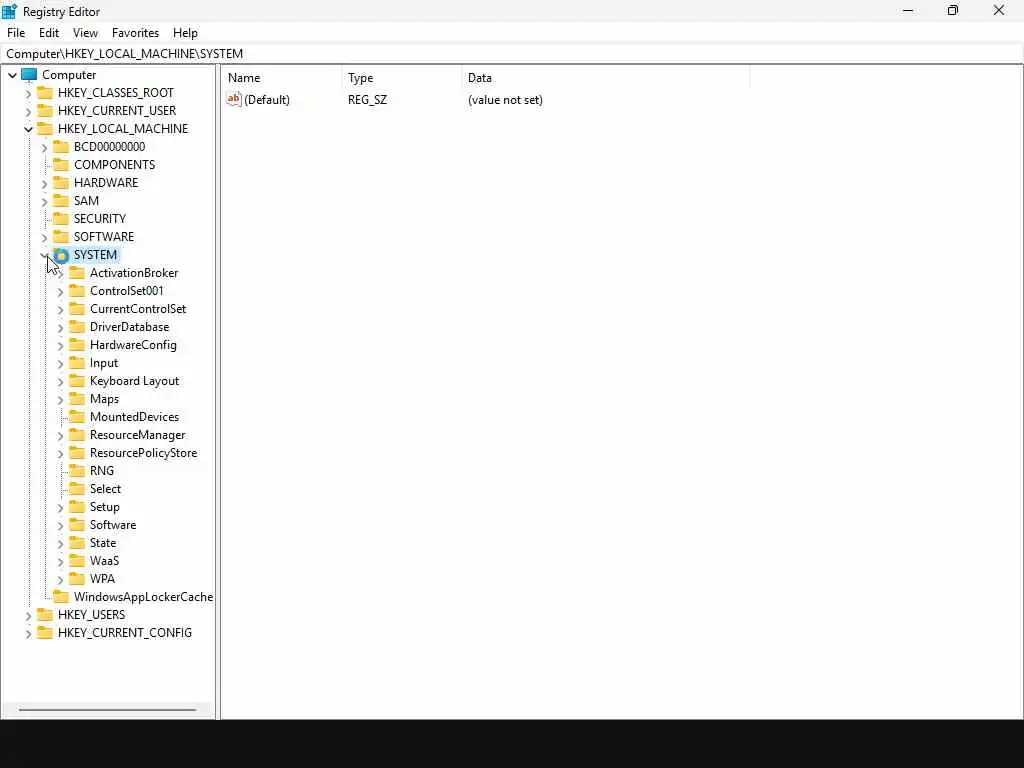Image resolution: width=1024 pixels, height=768 pixels.
Task: Expand HKEY_CURRENT_USER chevron
Action: click(28, 111)
